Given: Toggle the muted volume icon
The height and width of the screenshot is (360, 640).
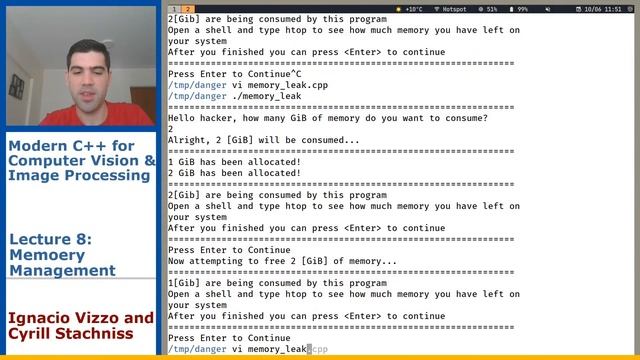Looking at the screenshot, I should (547, 9).
